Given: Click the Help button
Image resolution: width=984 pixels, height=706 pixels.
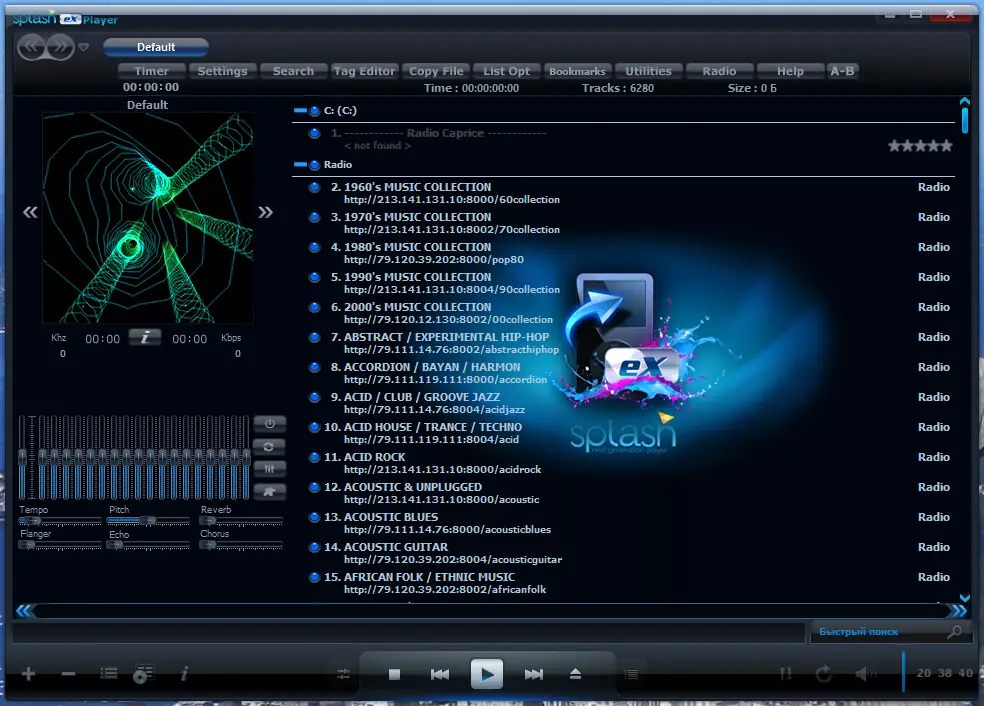Looking at the screenshot, I should point(790,71).
